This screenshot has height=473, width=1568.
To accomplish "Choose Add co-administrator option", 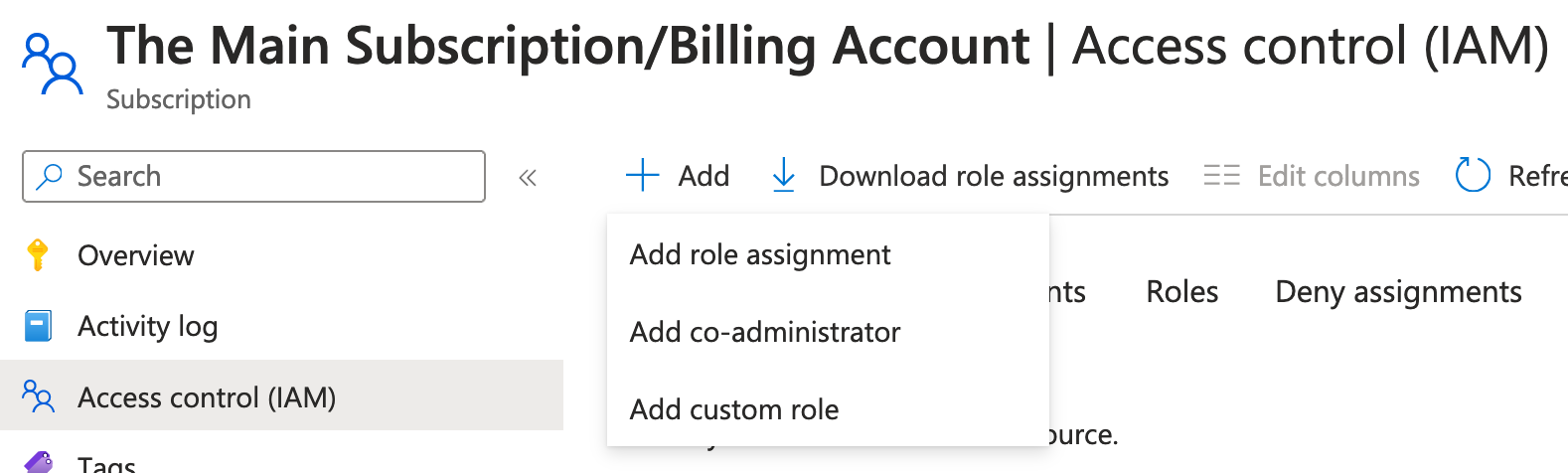I will coord(765,332).
